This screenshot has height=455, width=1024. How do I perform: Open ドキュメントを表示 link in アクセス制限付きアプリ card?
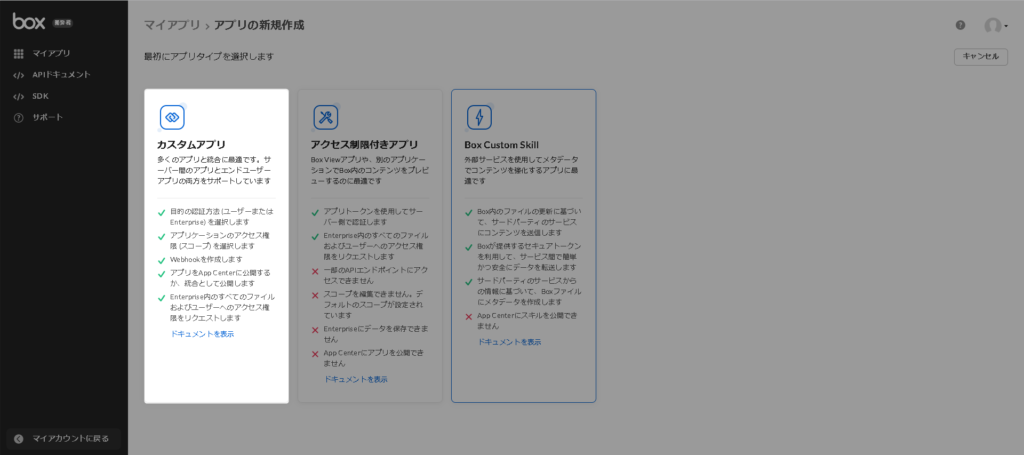[356, 379]
